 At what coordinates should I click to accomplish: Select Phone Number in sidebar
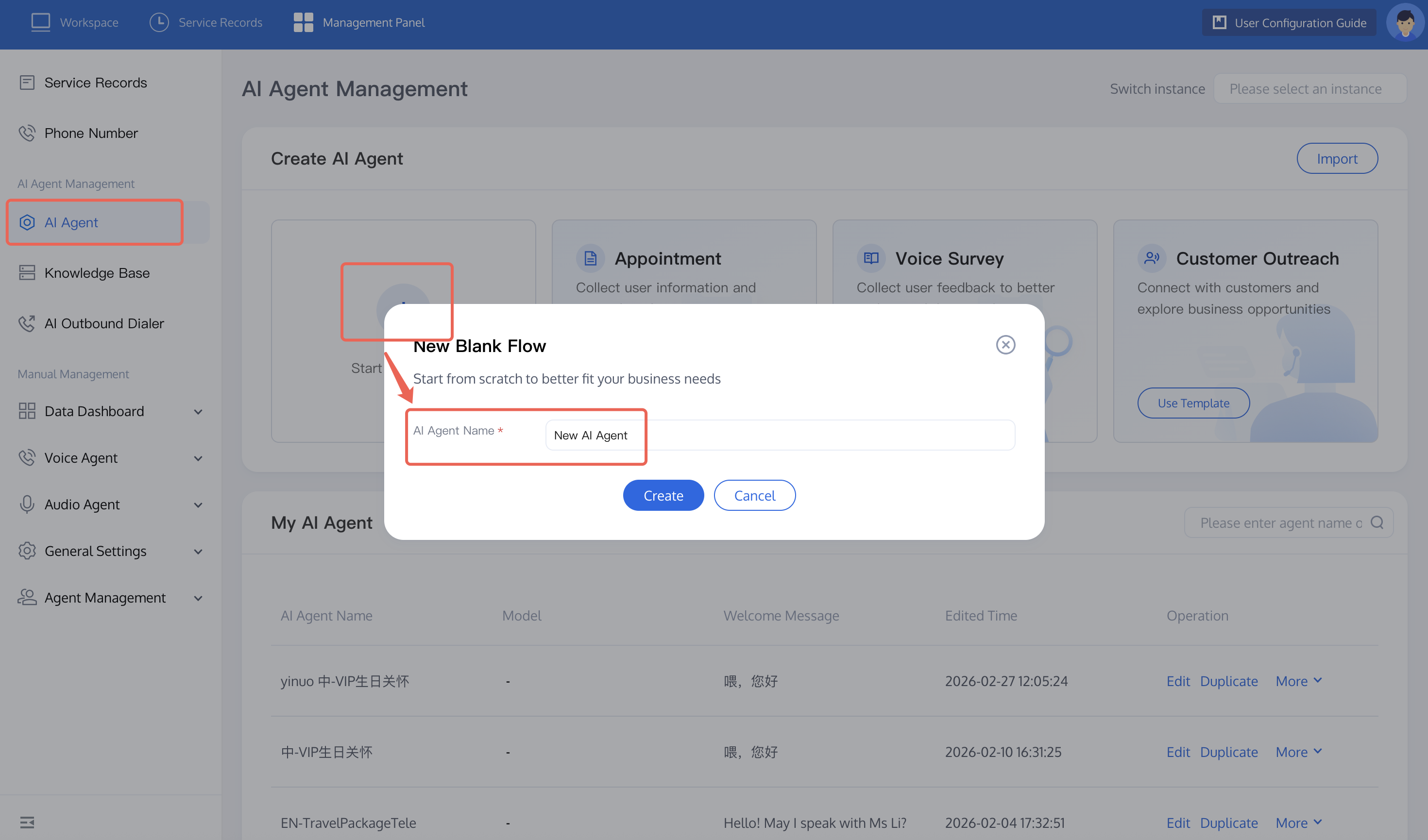[x=91, y=133]
